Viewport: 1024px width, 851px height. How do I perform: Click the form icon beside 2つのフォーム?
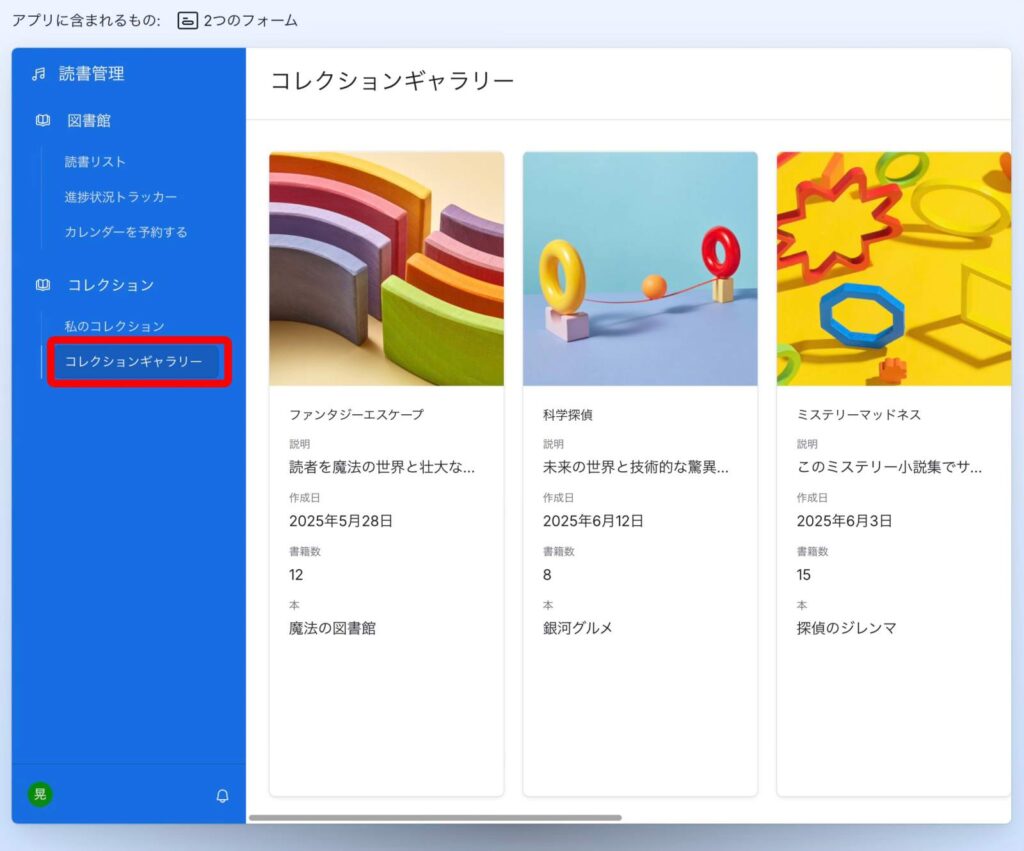point(187,20)
